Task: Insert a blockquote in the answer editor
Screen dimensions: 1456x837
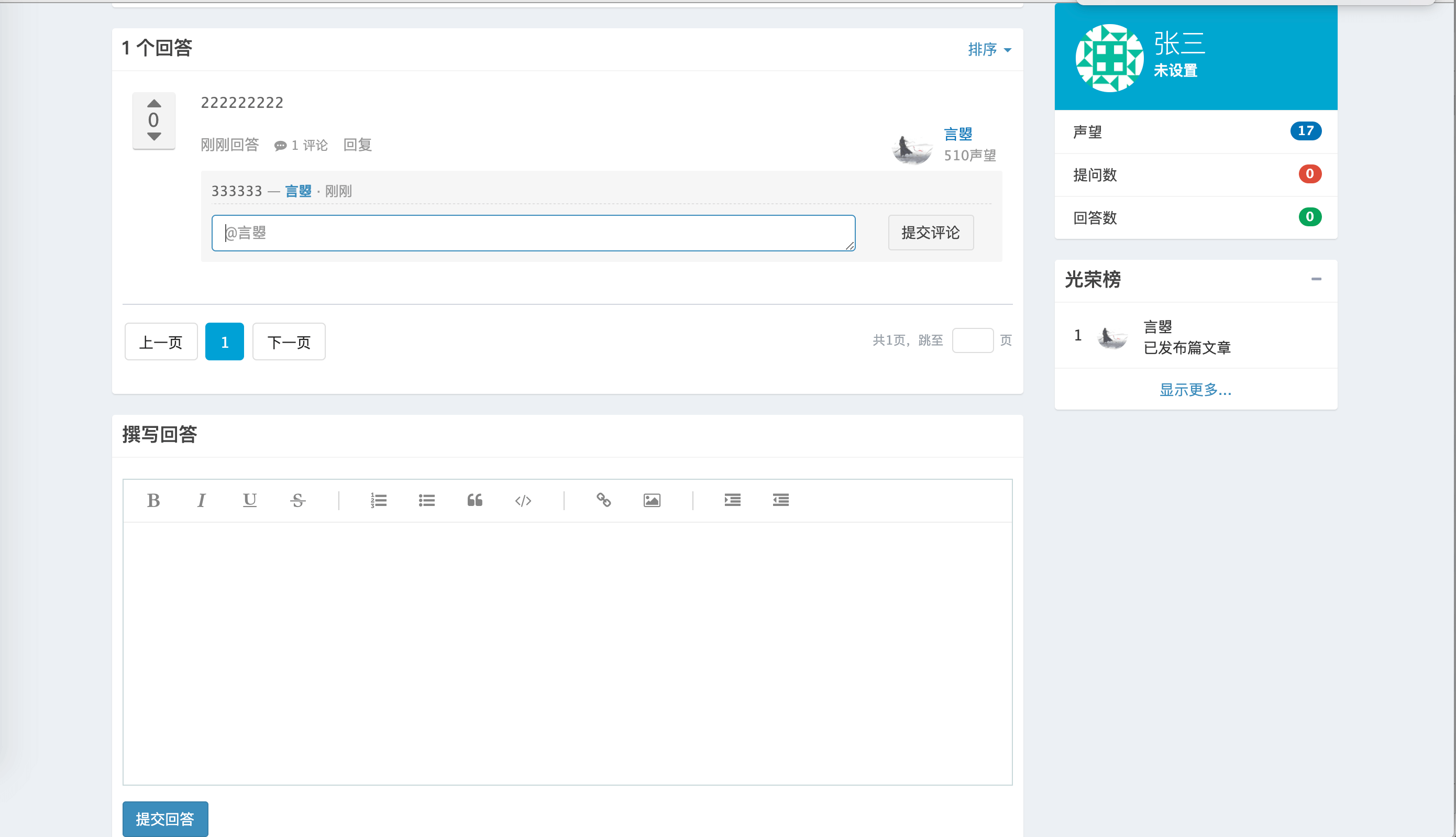Action: [475, 501]
